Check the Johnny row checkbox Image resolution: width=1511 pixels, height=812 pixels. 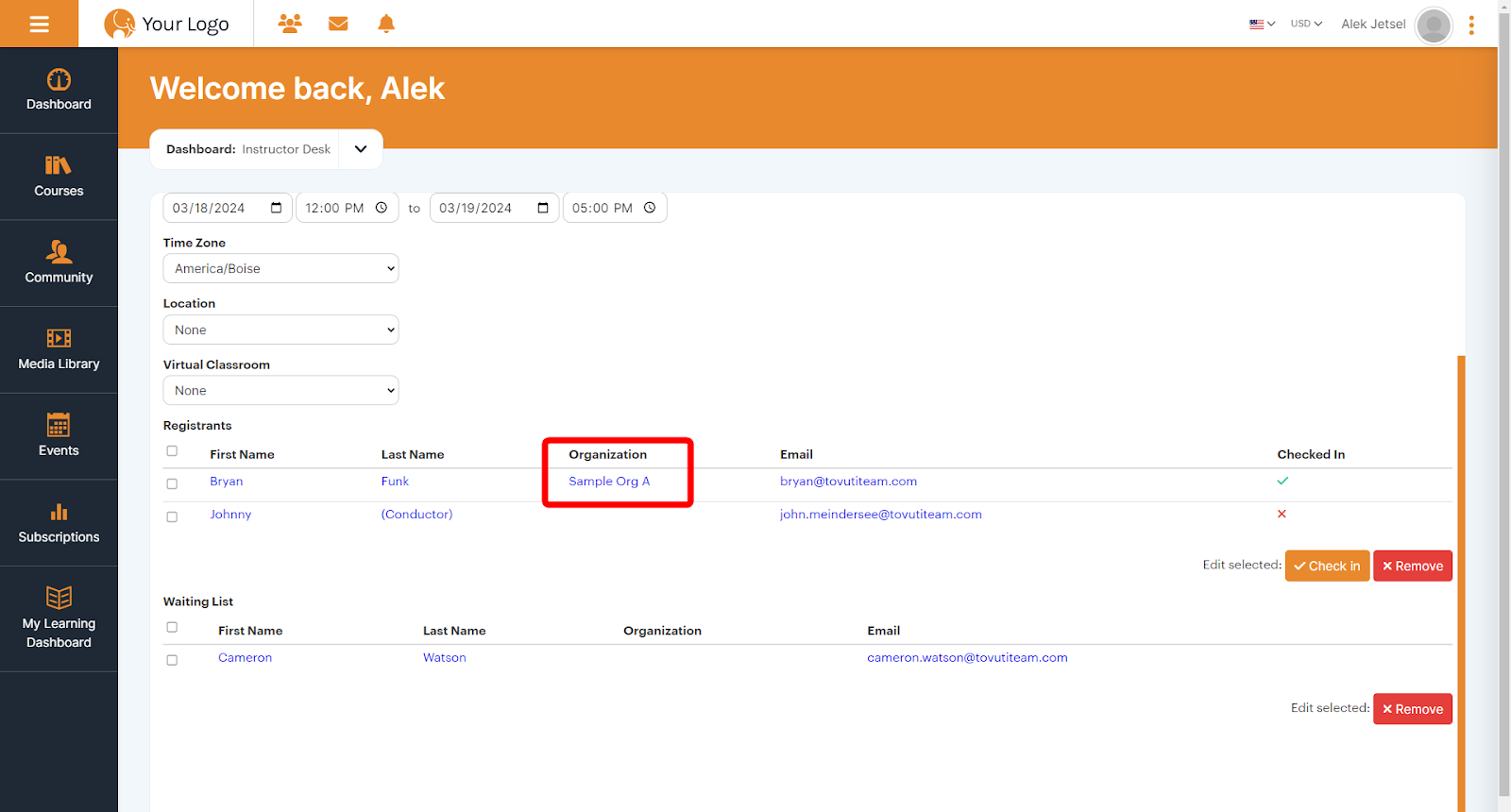coord(172,516)
